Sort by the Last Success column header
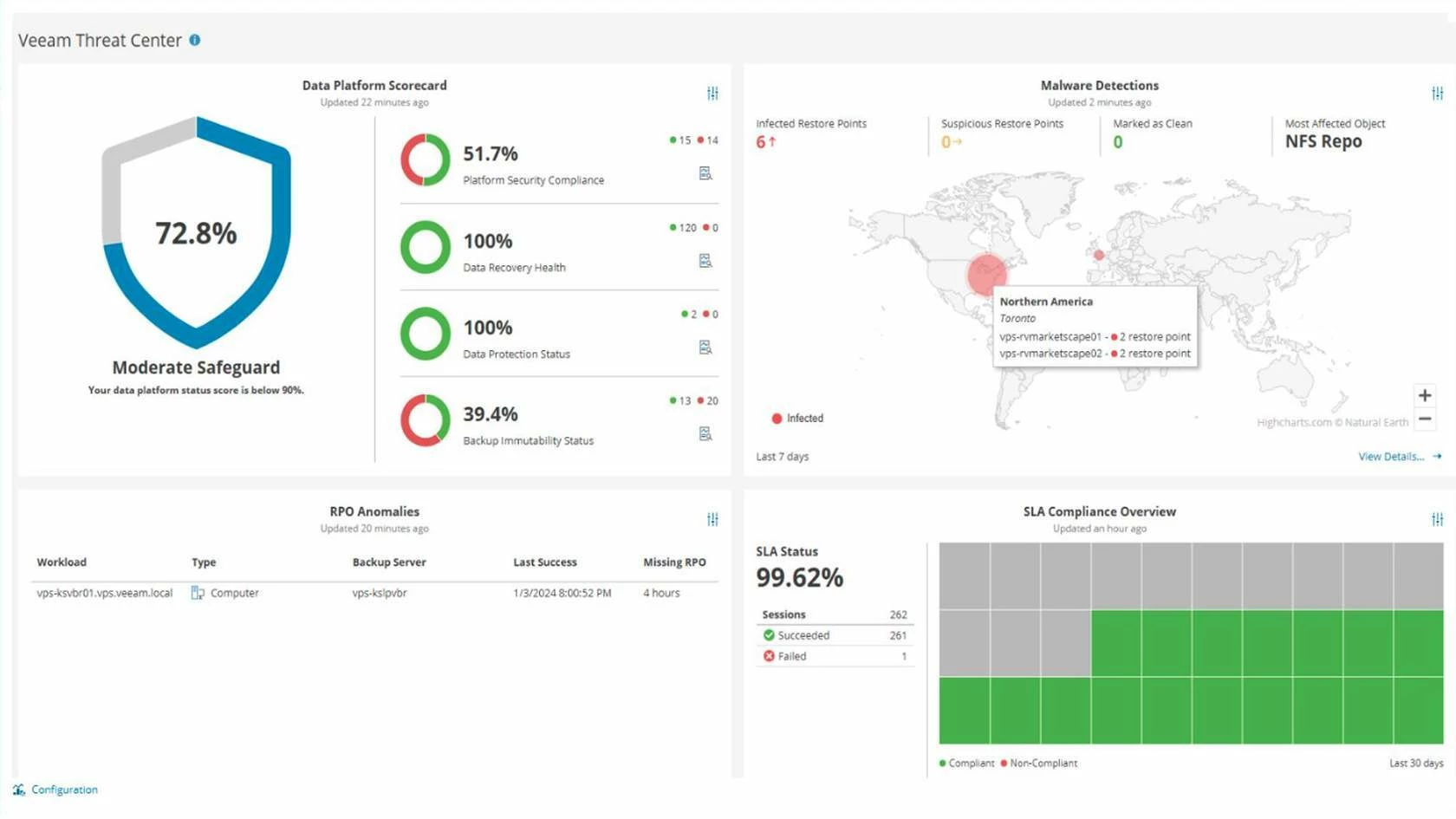Screen dimensions: 1456x819 coord(544,562)
